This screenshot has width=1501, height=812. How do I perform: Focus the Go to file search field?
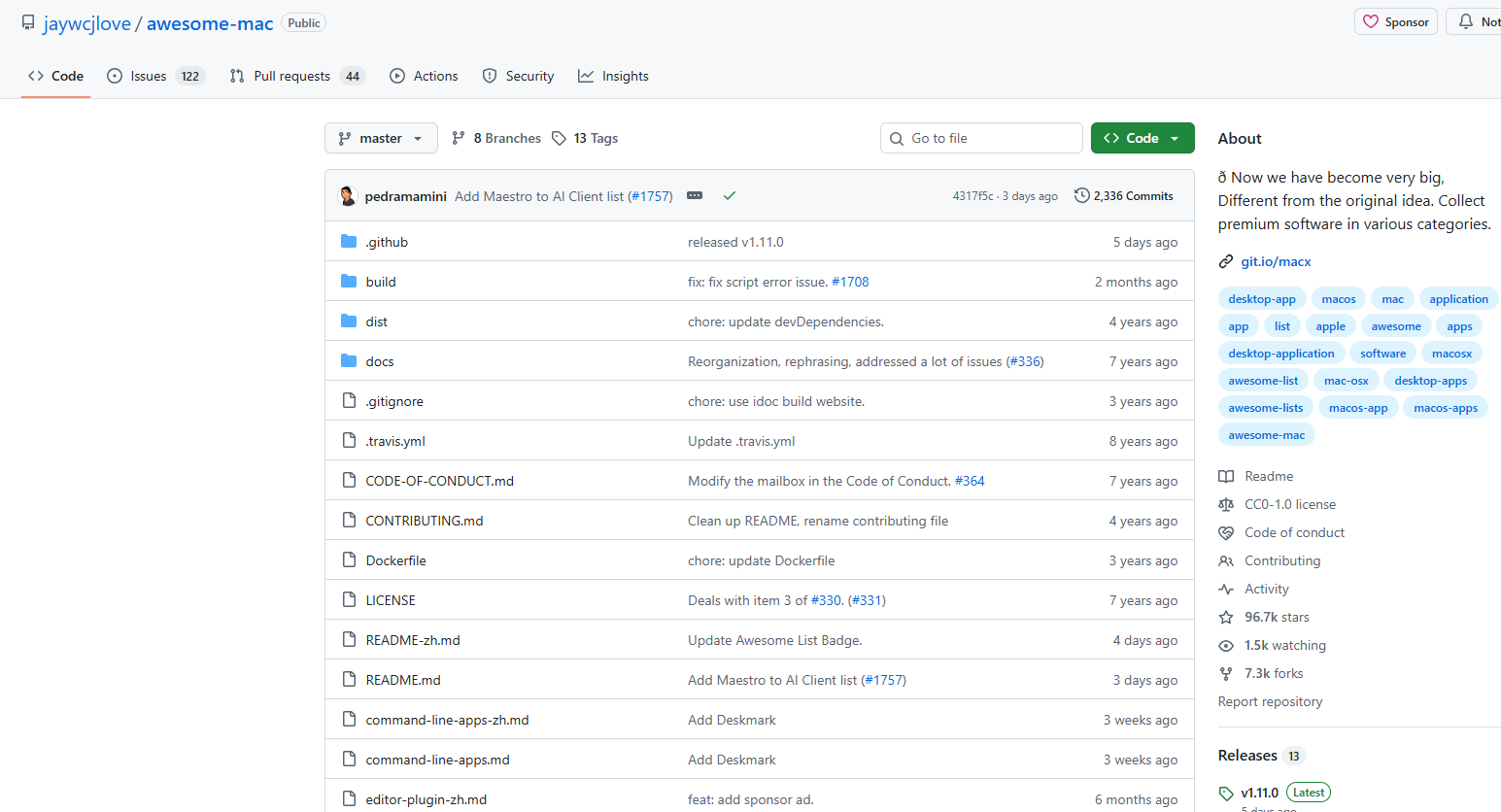(x=981, y=138)
